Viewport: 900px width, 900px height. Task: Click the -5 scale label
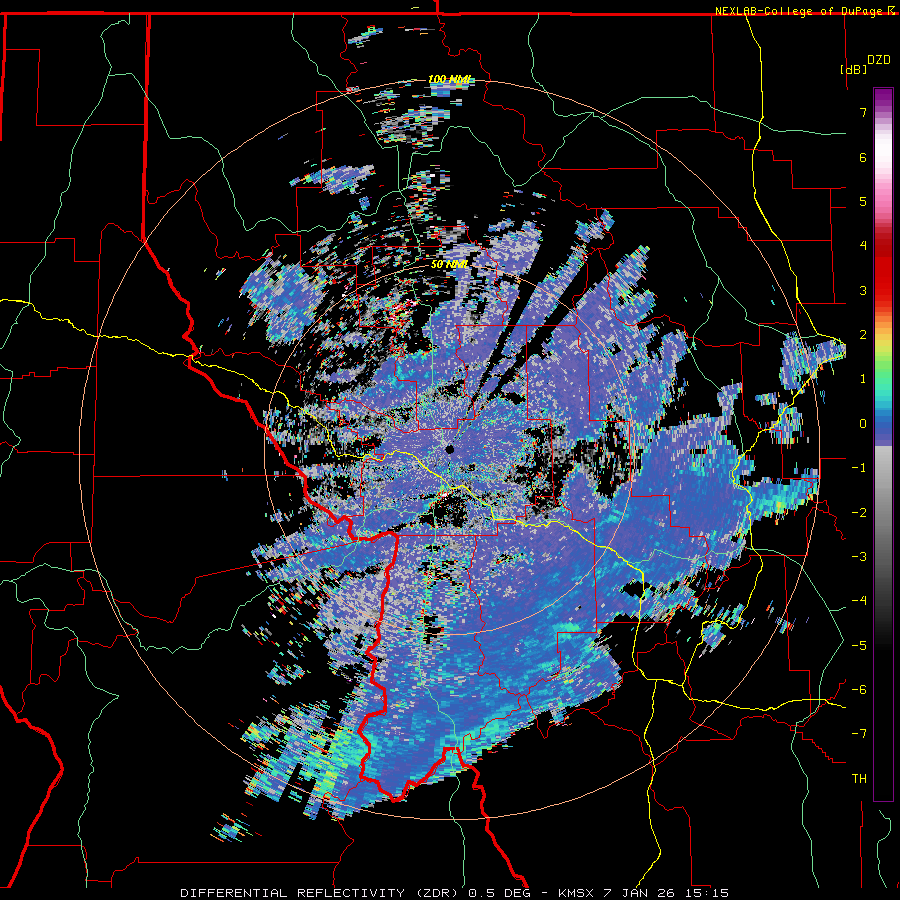tap(859, 646)
